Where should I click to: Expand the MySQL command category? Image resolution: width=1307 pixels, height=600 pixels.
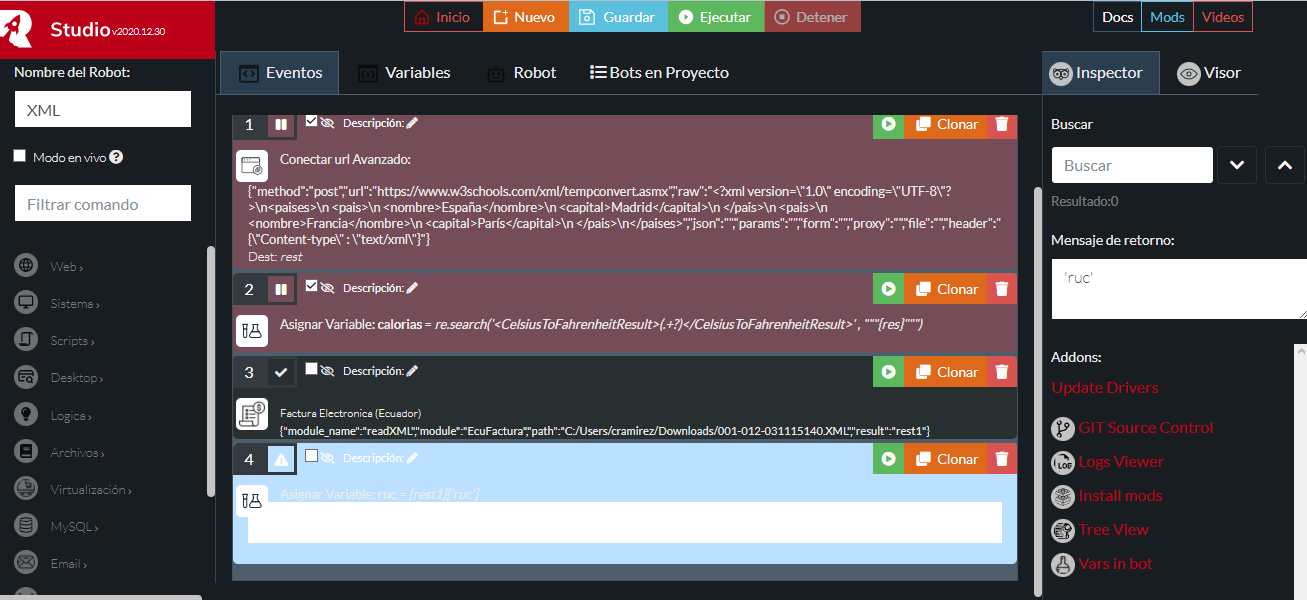(x=74, y=527)
